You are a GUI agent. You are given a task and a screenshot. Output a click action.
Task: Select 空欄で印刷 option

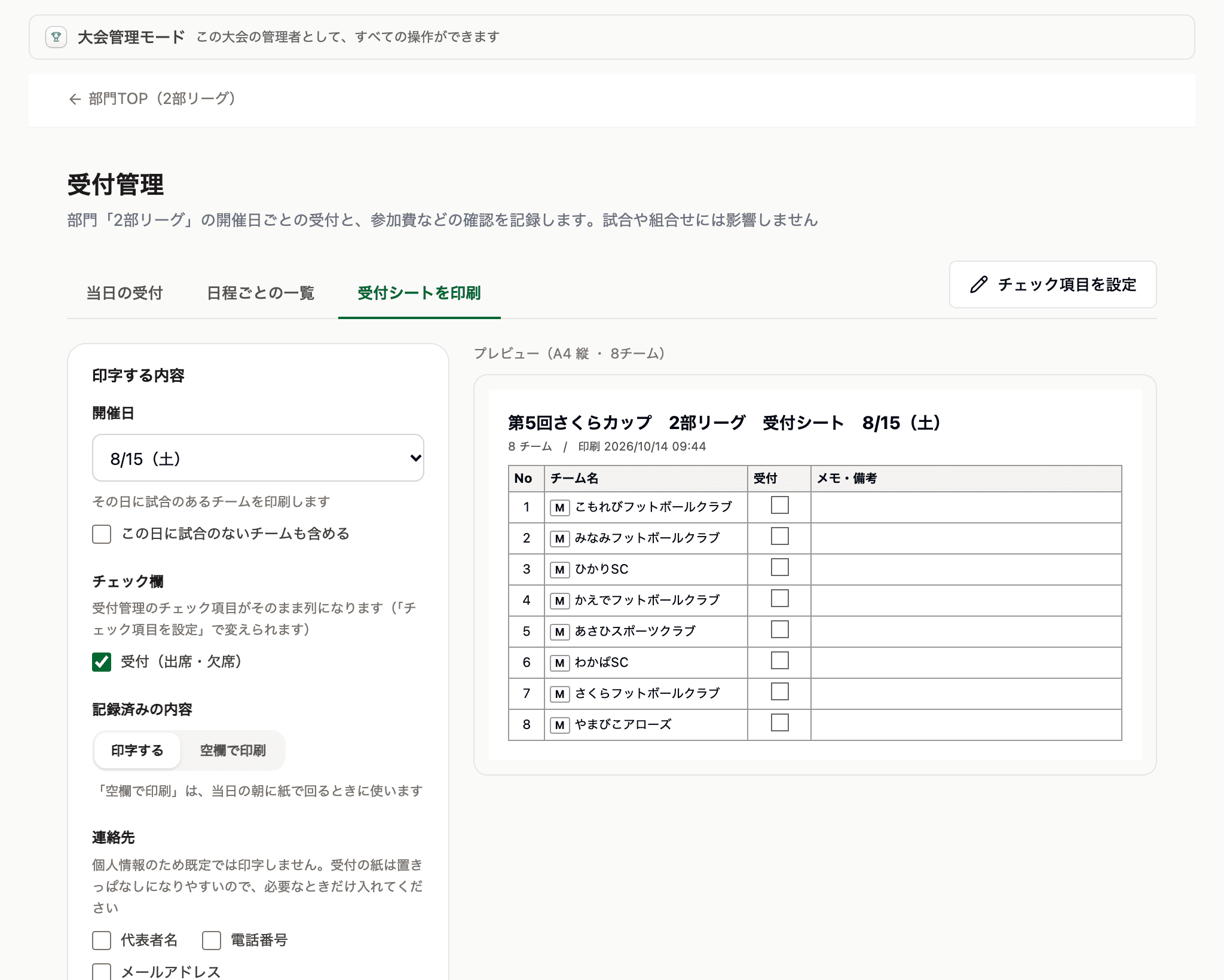point(232,751)
